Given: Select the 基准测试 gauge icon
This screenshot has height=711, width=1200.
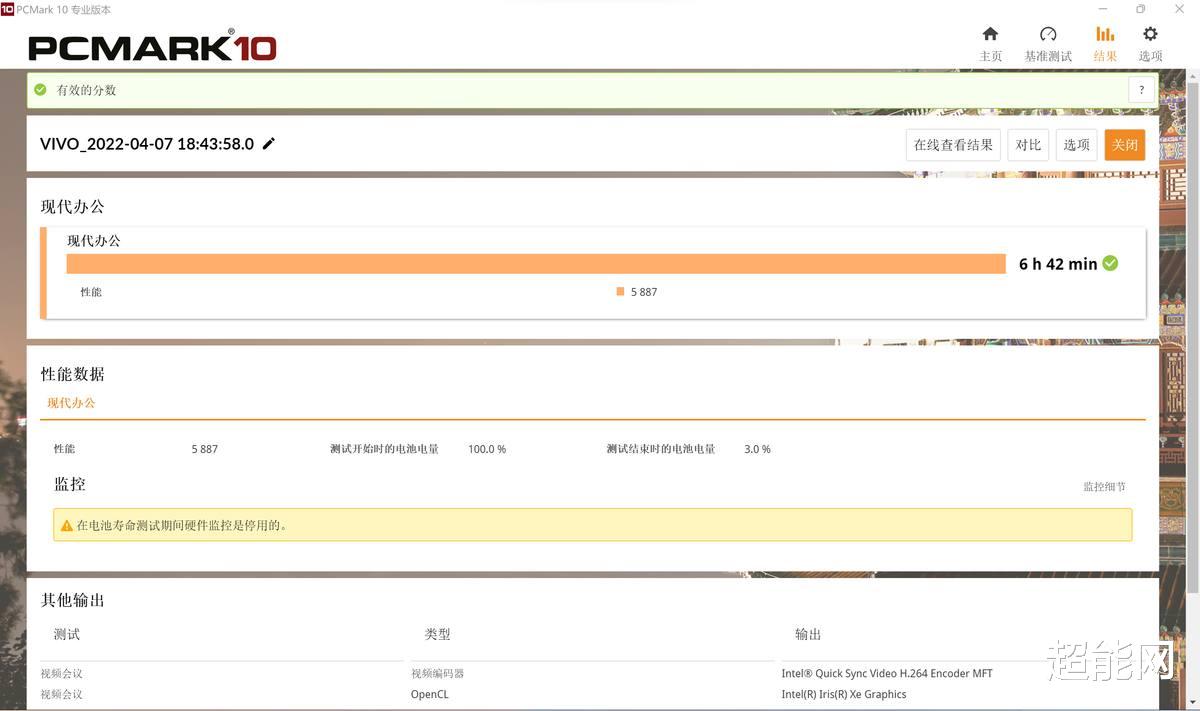Looking at the screenshot, I should tap(1048, 33).
